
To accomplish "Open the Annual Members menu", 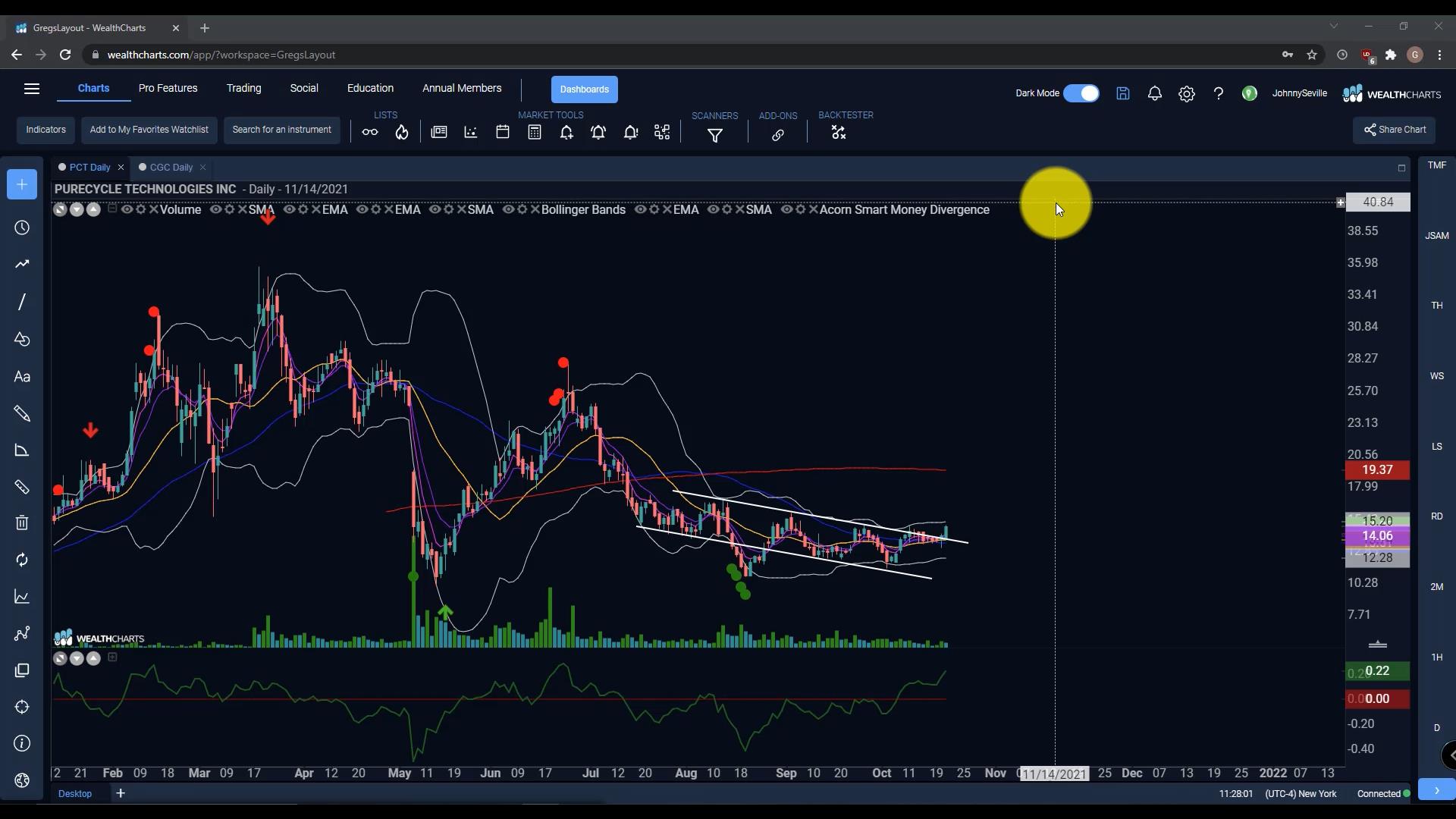I will pyautogui.click(x=462, y=88).
